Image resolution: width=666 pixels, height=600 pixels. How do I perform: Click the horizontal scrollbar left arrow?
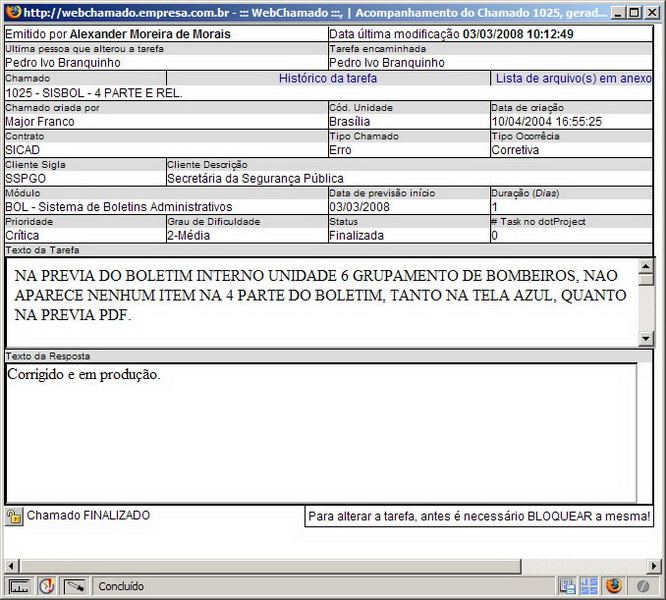(x=9, y=566)
